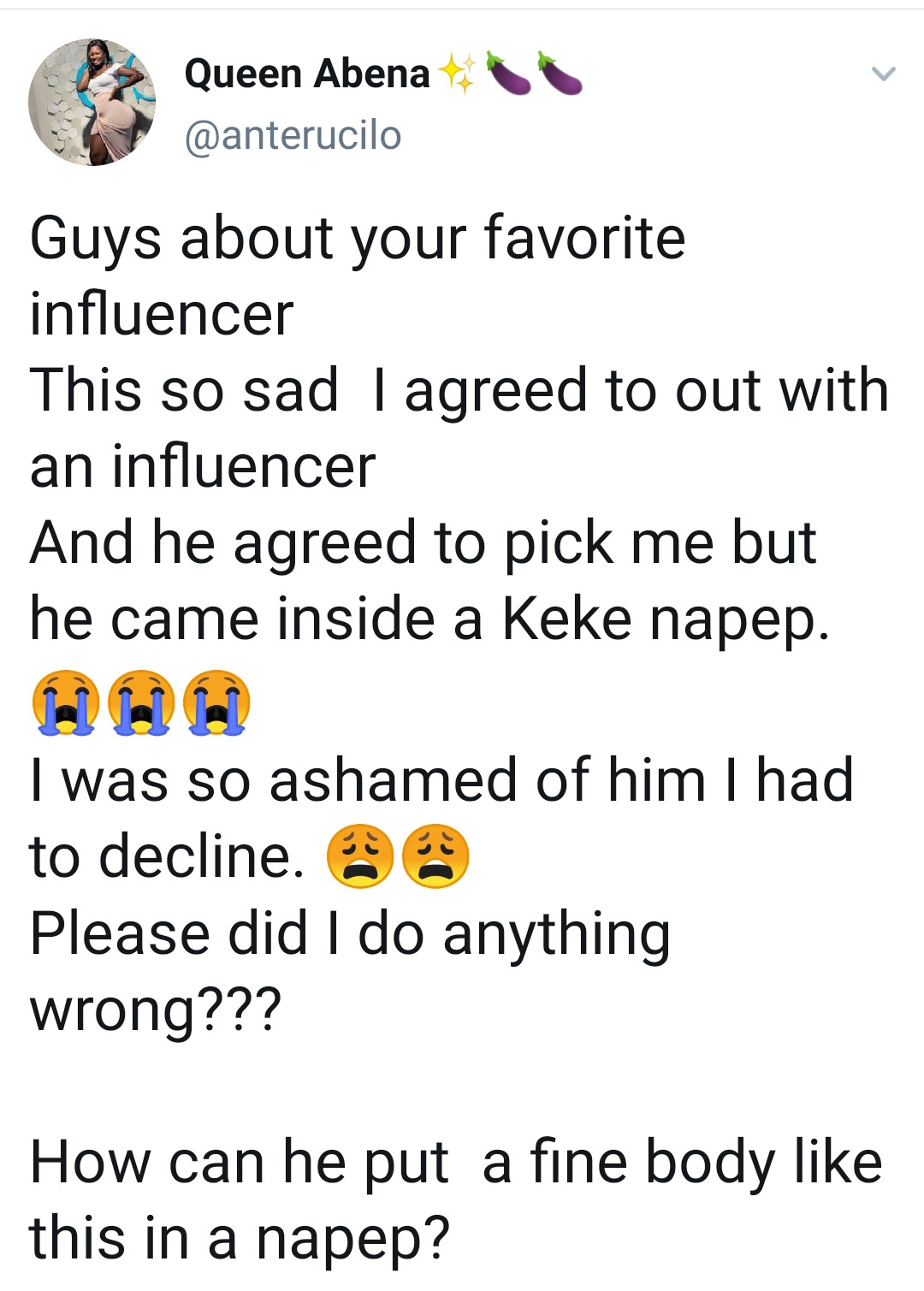Click the second eggplant emoji
Image resolution: width=924 pixels, height=1291 pixels.
coord(560,74)
